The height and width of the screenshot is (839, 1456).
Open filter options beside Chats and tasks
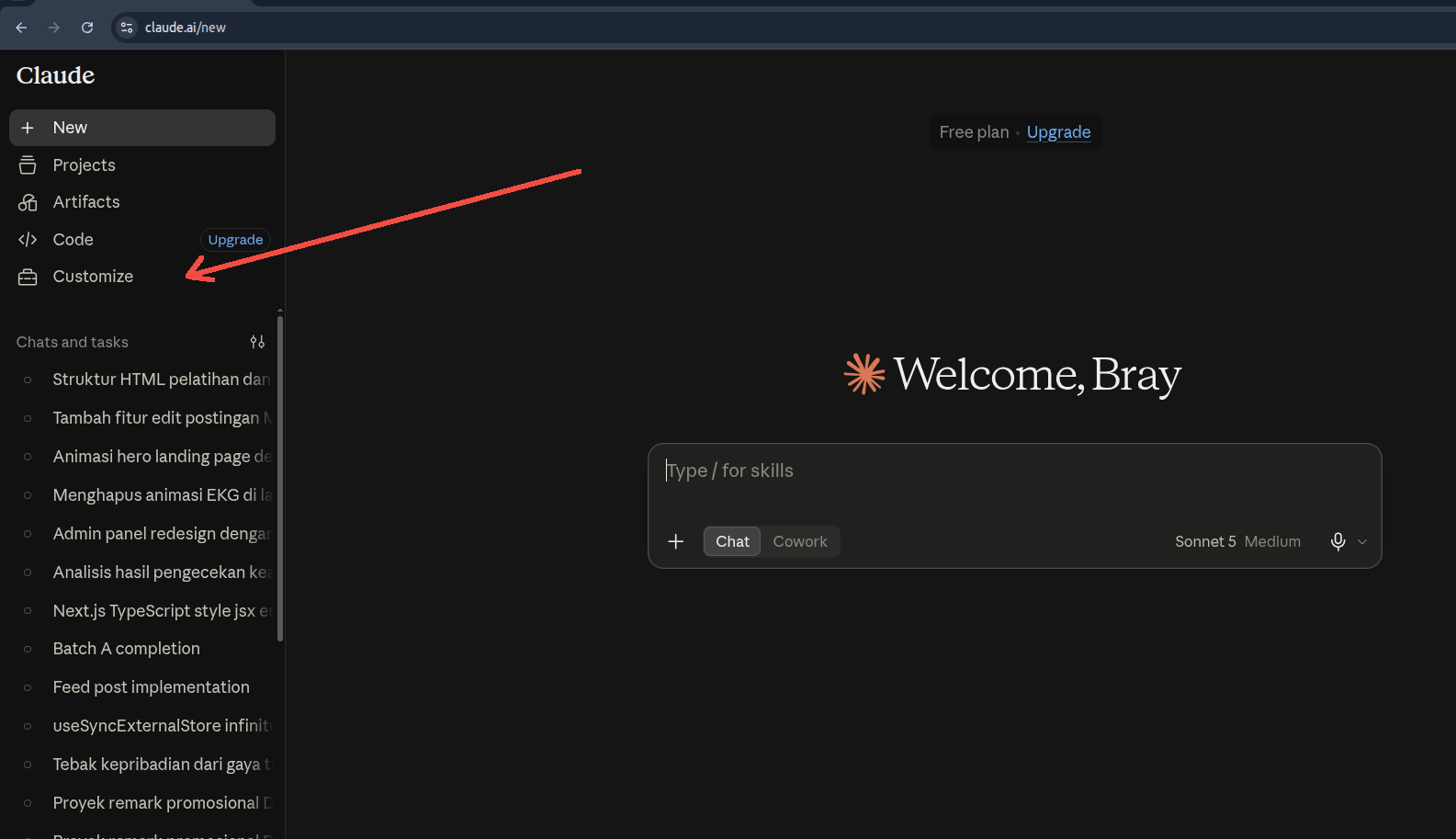(x=257, y=342)
